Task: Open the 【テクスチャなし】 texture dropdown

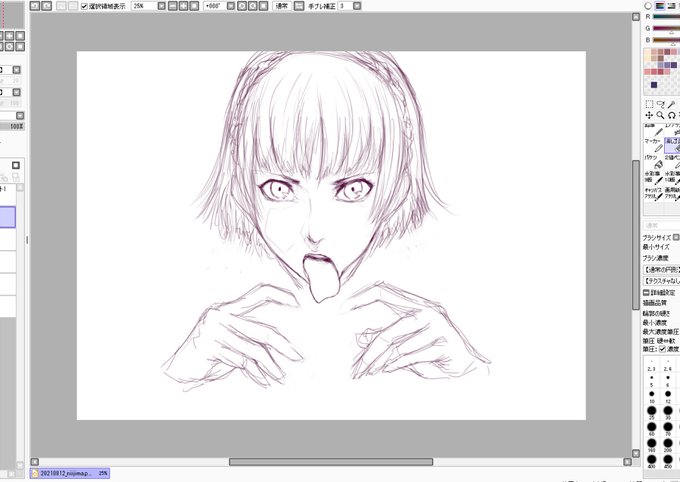Action: [662, 281]
